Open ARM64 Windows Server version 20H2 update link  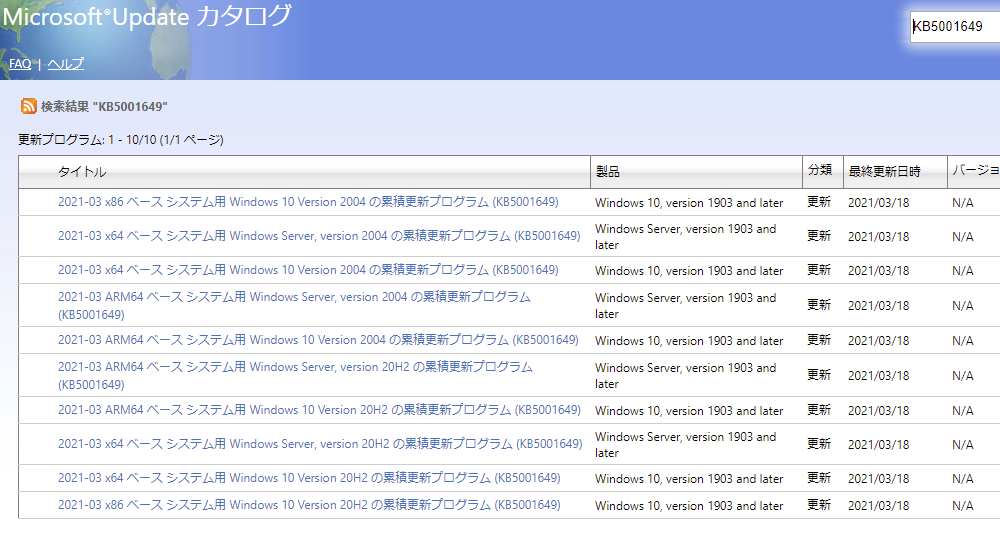pyautogui.click(x=295, y=376)
